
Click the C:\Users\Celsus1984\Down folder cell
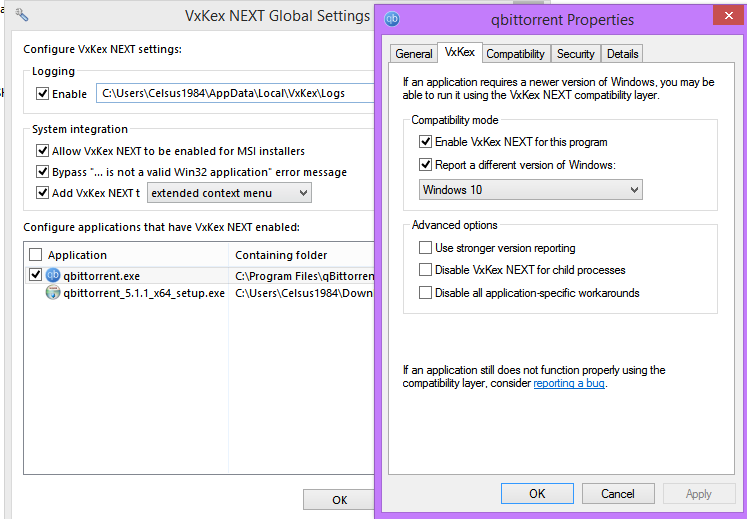pyautogui.click(x=304, y=293)
